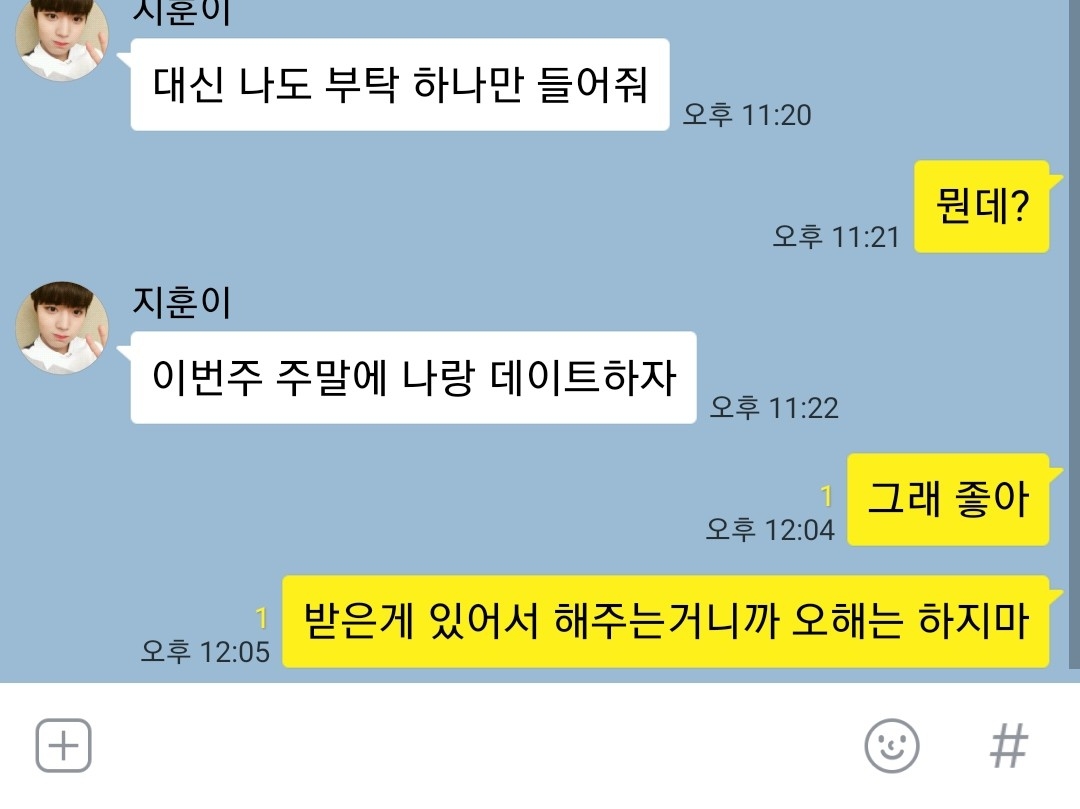Select the yellow '그래 좋아' message bubble
This screenshot has width=1080, height=809.
948,499
